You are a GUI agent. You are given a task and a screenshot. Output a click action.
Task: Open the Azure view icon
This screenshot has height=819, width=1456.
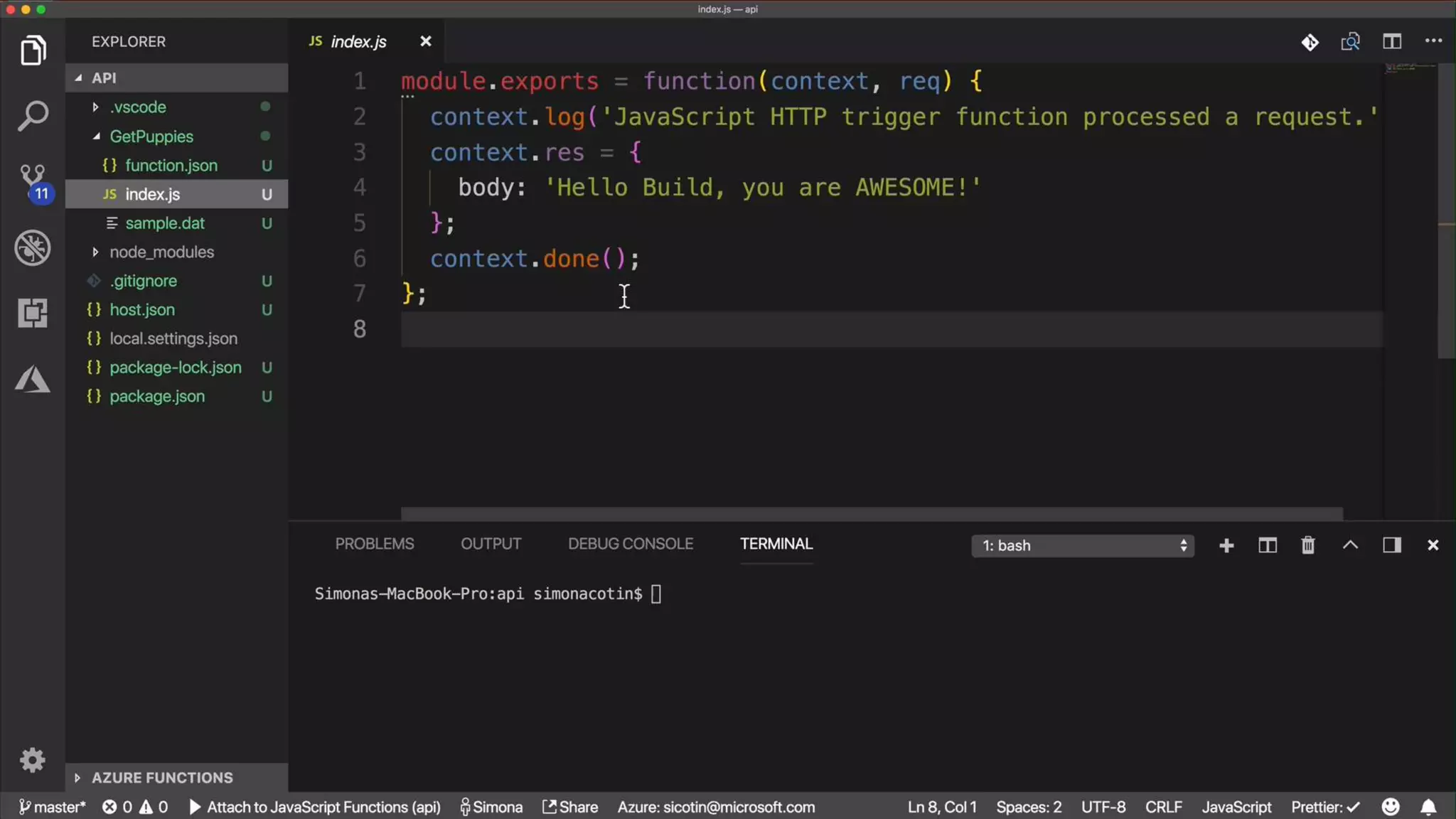click(x=33, y=379)
